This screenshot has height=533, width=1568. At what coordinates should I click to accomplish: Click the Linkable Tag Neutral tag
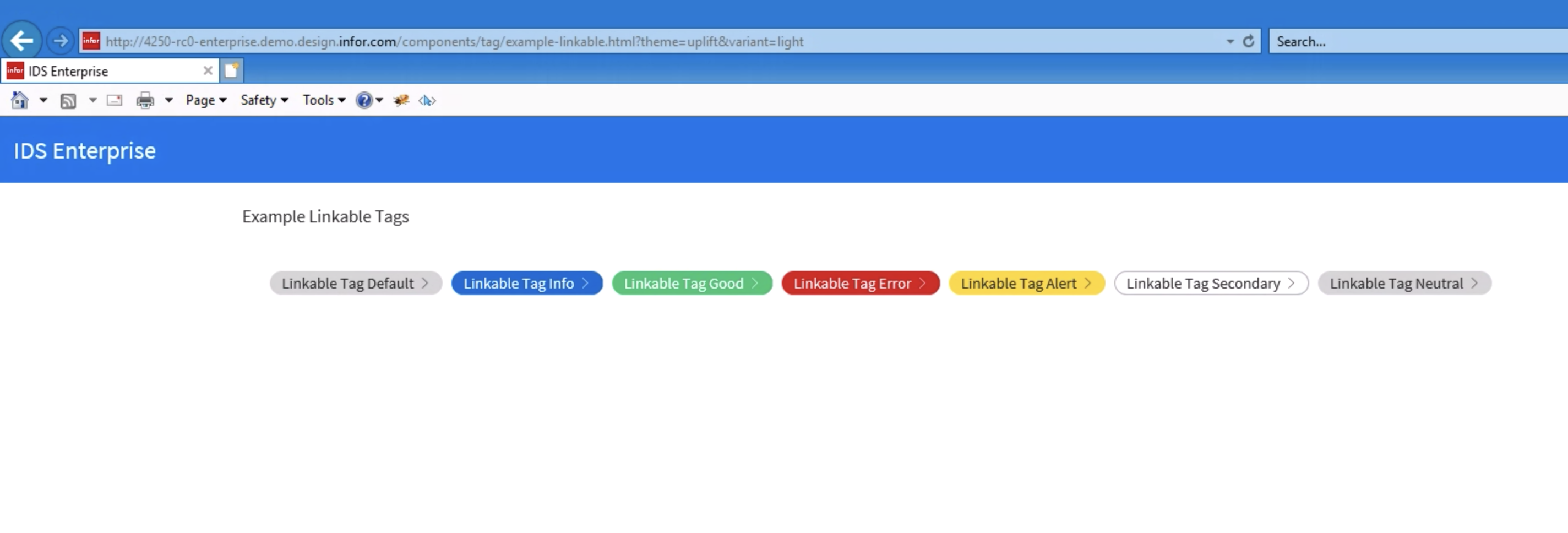[1405, 284]
